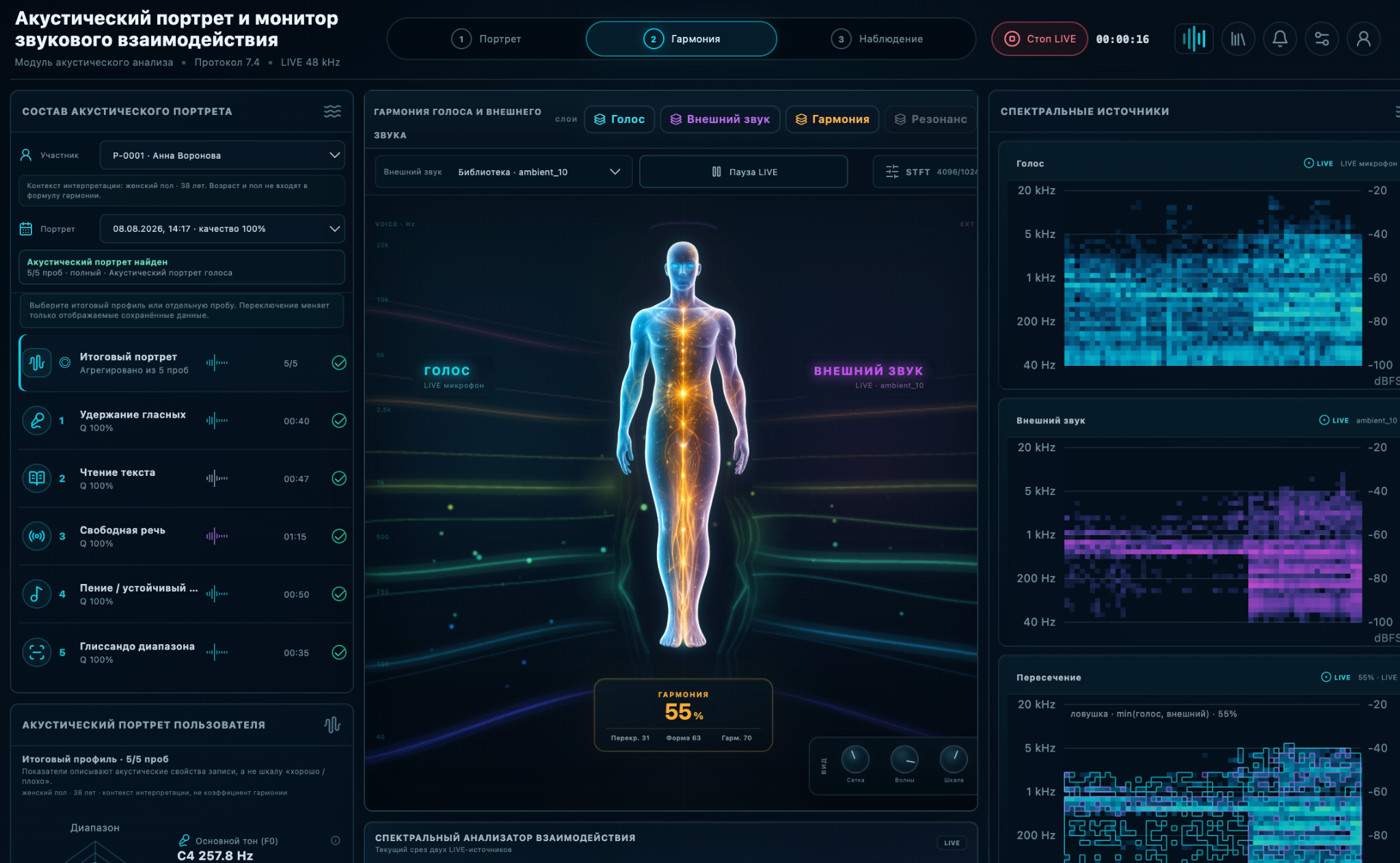This screenshot has height=863, width=1400.
Task: Toggle the Гармония layer
Action: pos(832,119)
